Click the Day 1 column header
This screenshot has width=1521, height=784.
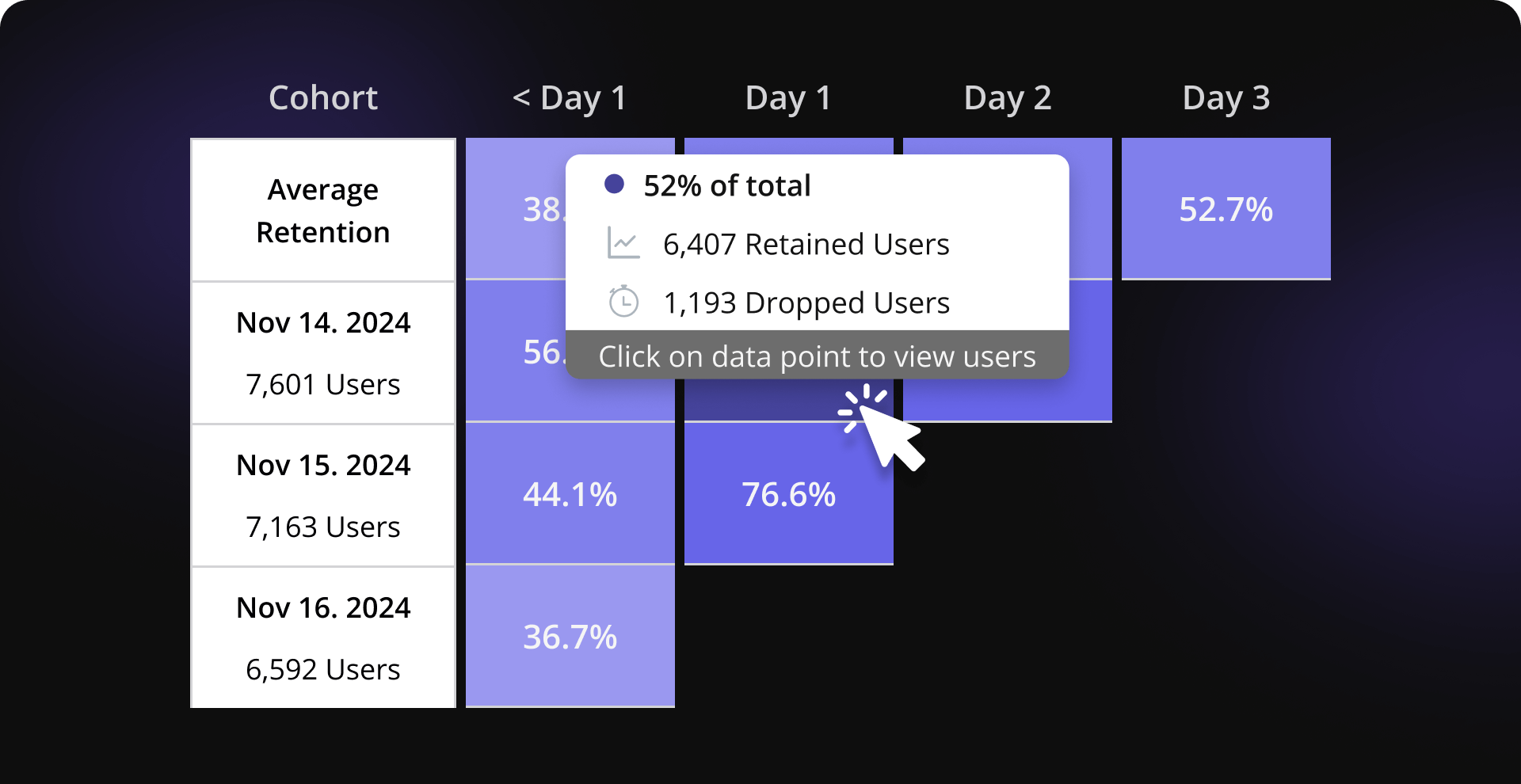coord(788,98)
